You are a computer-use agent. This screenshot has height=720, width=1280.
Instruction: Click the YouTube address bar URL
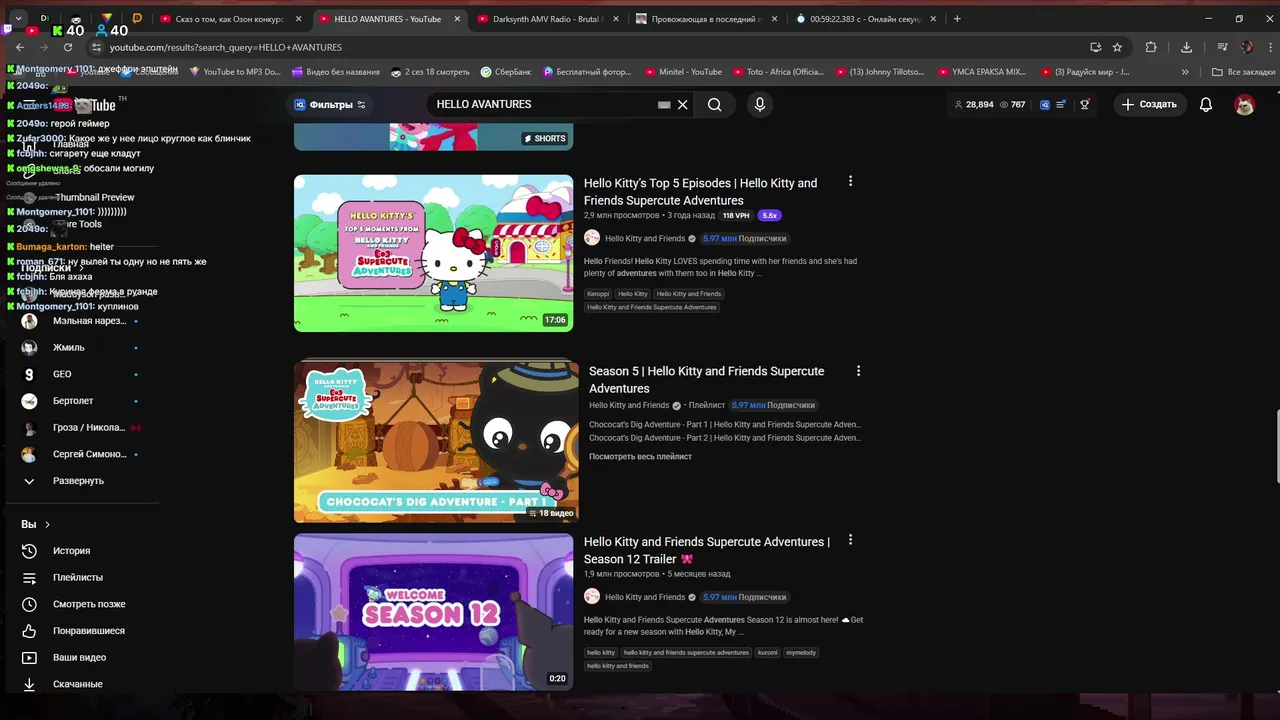226,47
